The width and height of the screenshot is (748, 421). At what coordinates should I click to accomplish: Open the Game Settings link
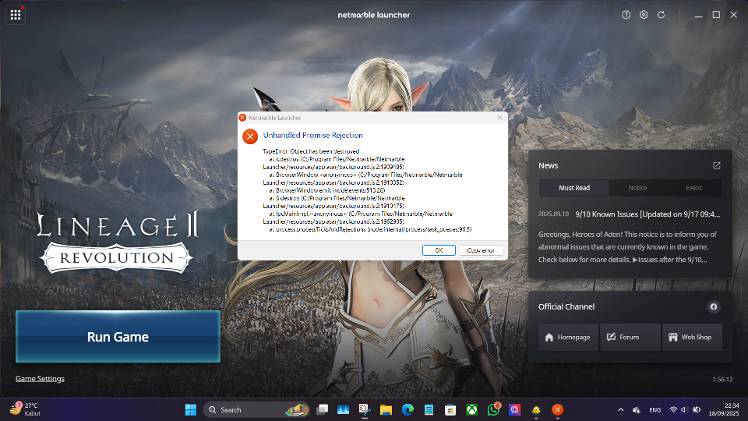click(x=40, y=379)
